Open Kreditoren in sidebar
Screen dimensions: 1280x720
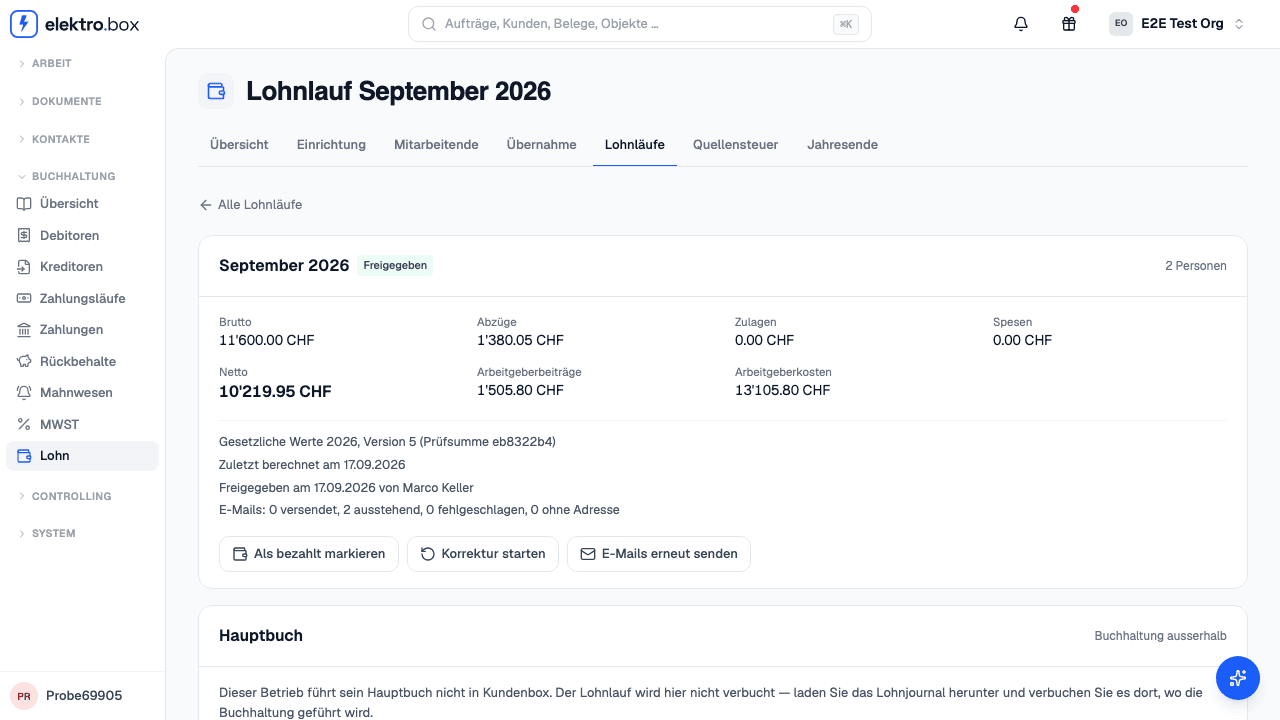(x=82, y=267)
